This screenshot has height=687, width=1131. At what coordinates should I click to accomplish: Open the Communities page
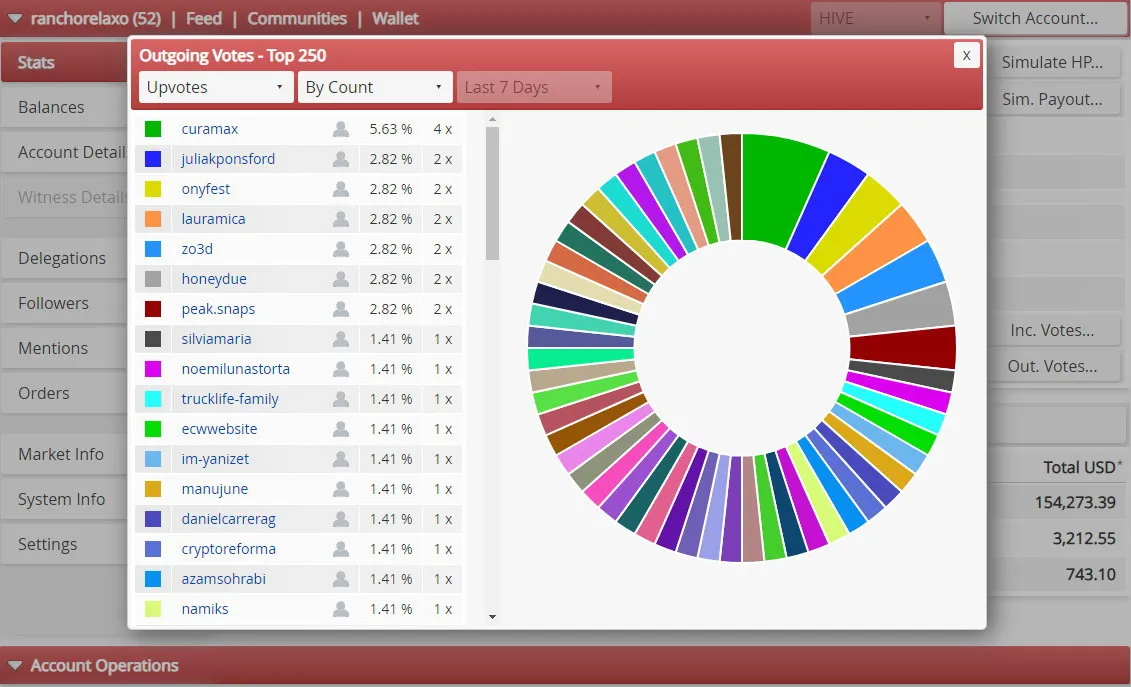coord(297,19)
